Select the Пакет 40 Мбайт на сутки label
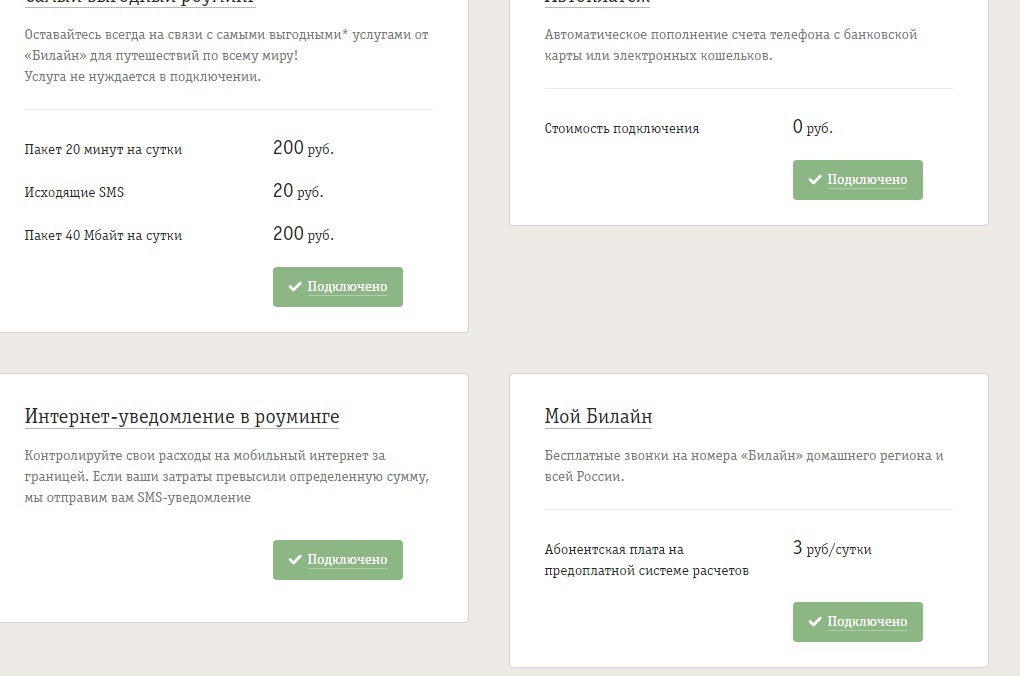 (103, 236)
